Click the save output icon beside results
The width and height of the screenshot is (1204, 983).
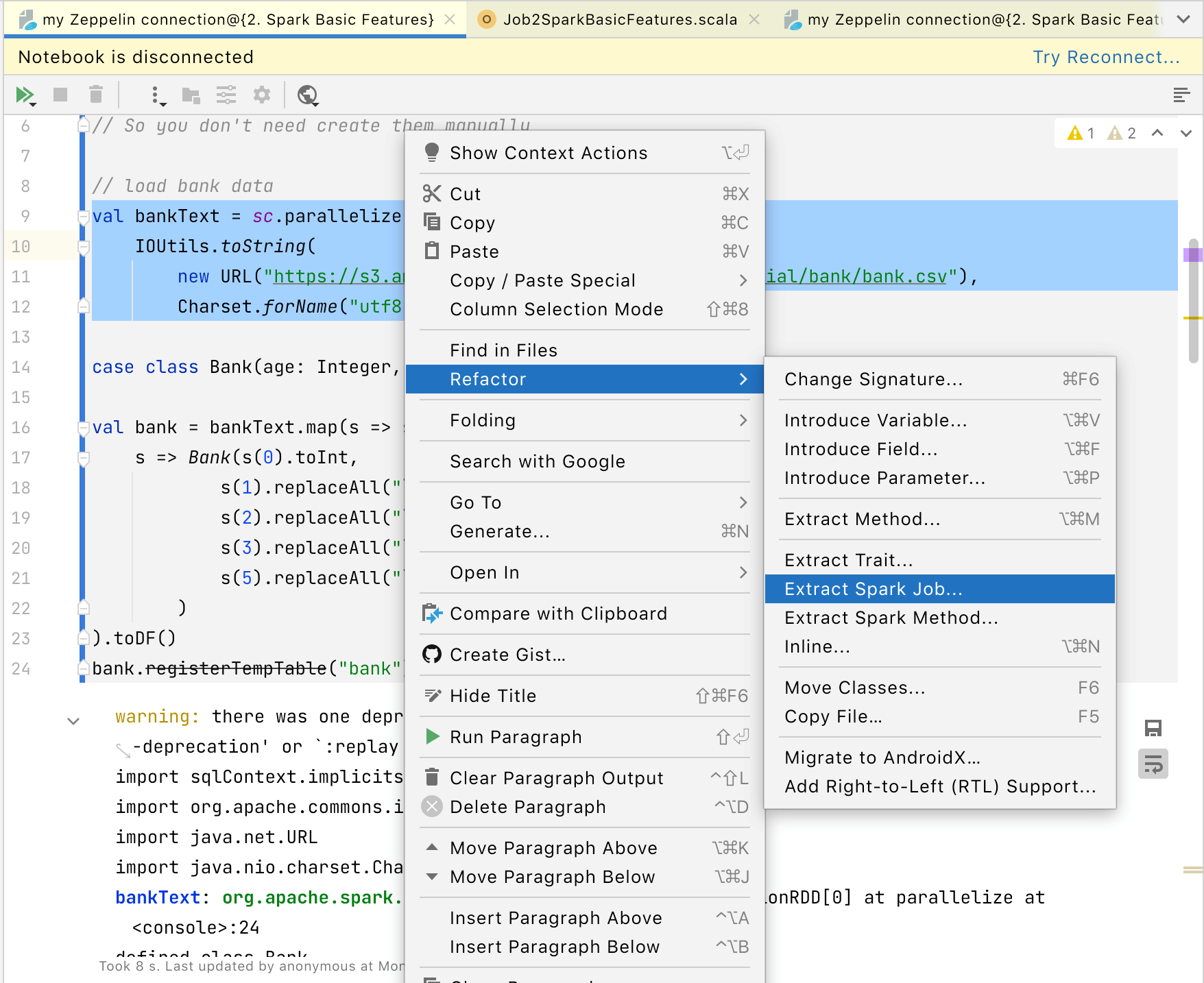tap(1153, 728)
